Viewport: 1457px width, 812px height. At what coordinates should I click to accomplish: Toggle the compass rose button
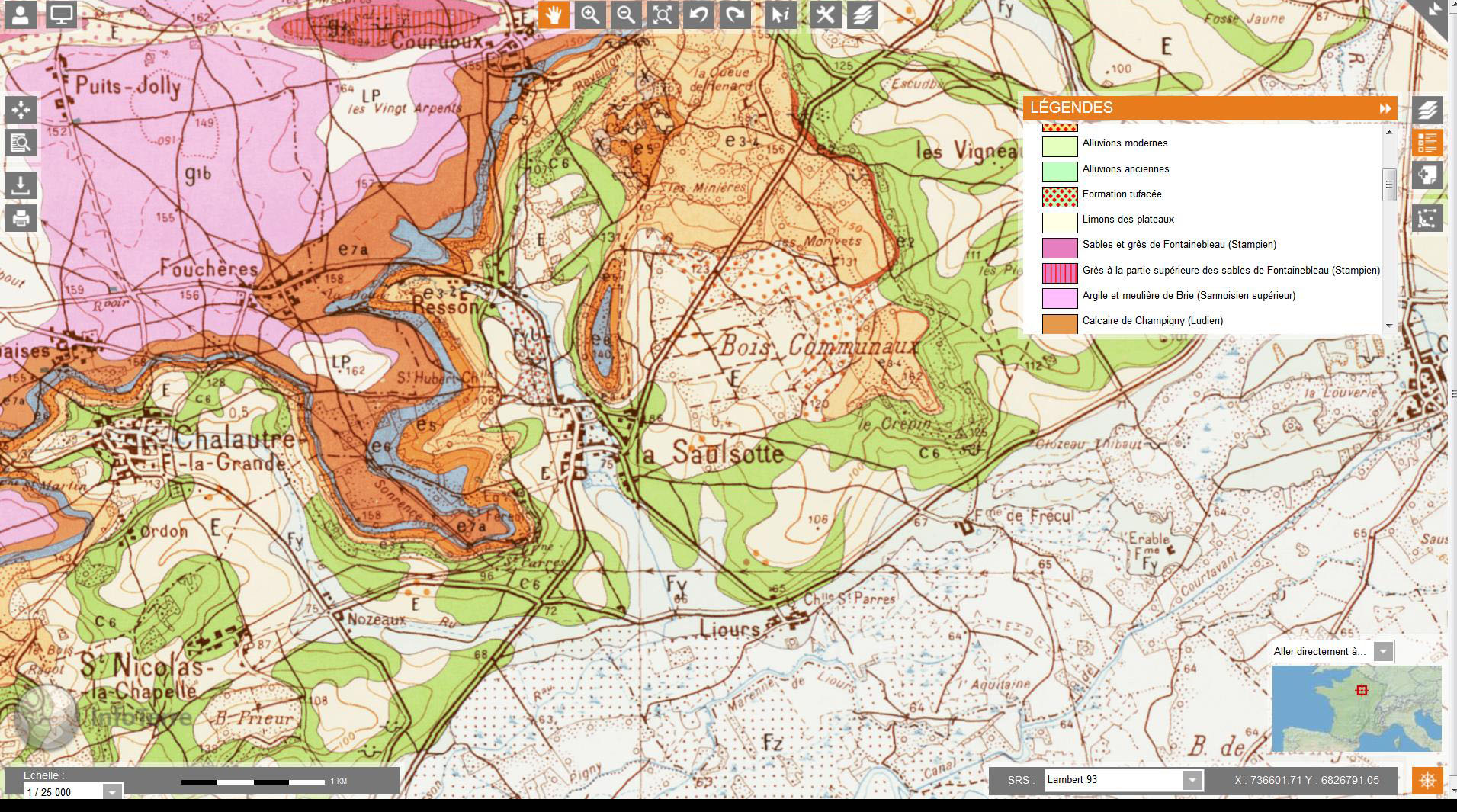pos(1427,781)
